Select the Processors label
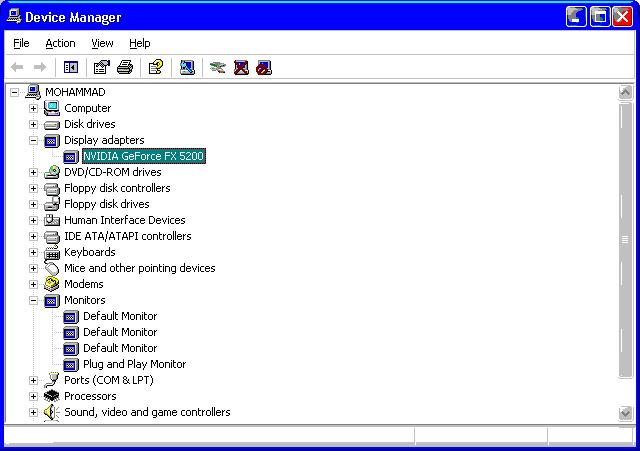 point(90,396)
